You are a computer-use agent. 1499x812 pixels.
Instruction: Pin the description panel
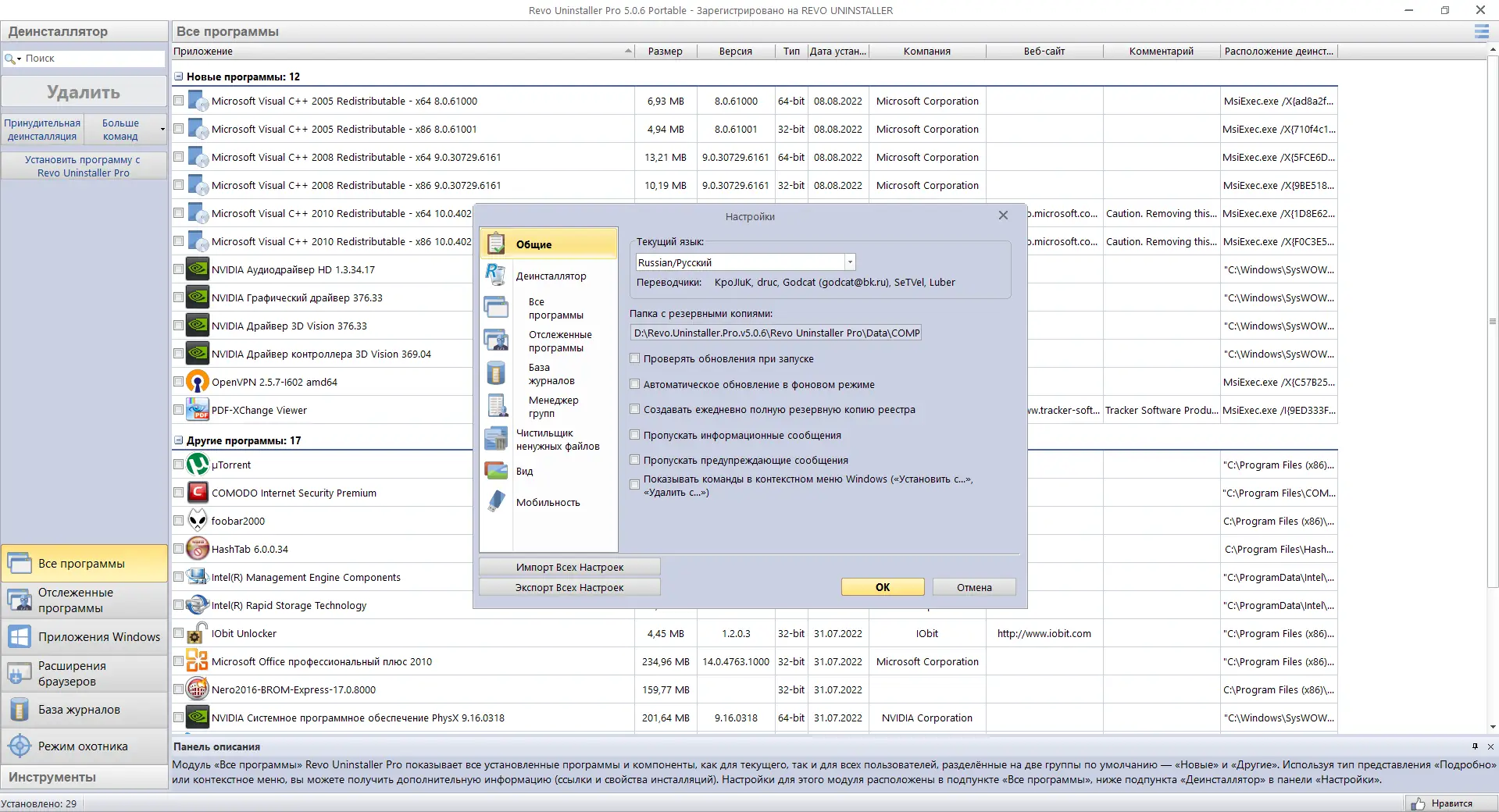tap(1475, 746)
